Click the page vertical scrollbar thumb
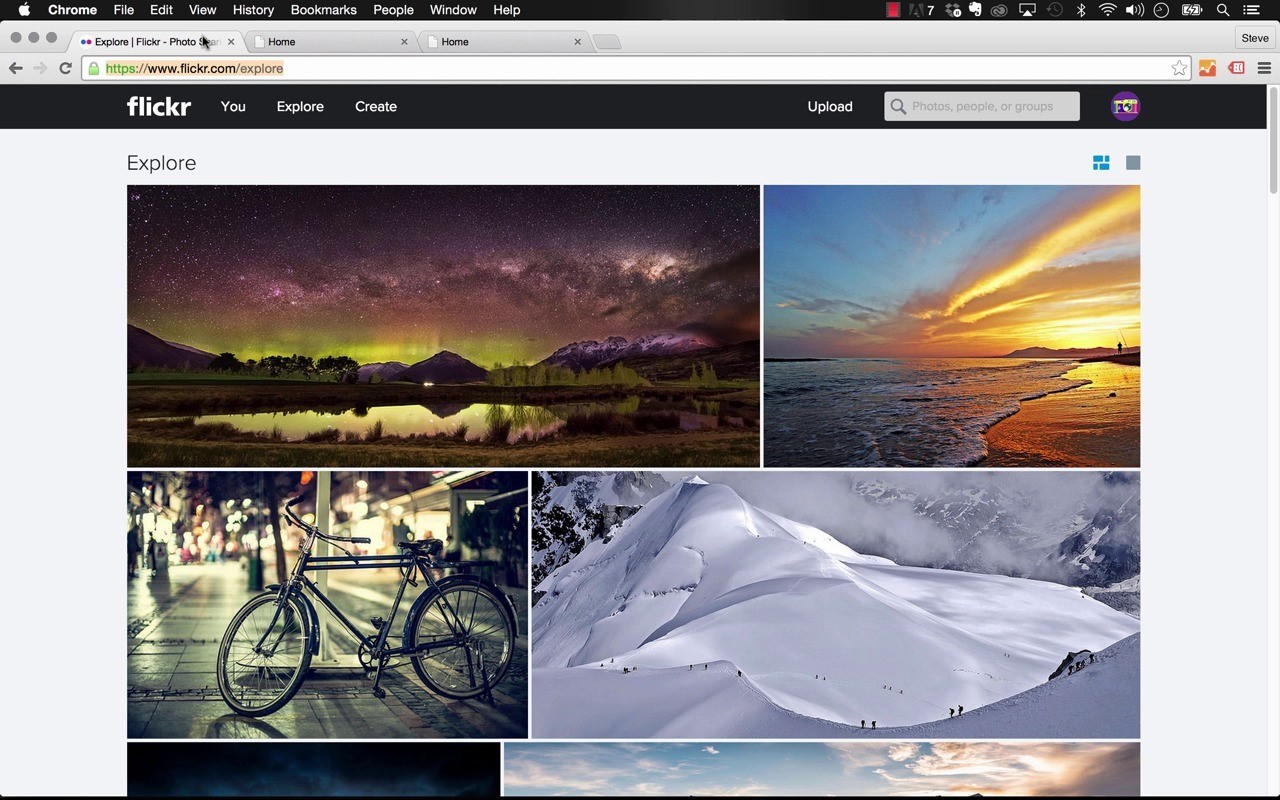The height and width of the screenshot is (800, 1280). click(1273, 140)
